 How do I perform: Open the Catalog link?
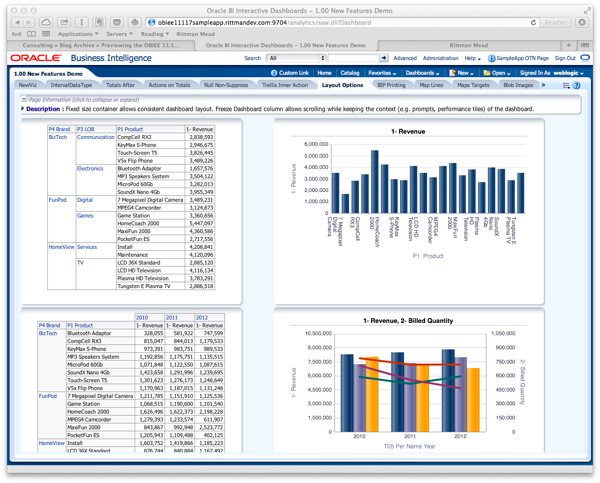350,73
